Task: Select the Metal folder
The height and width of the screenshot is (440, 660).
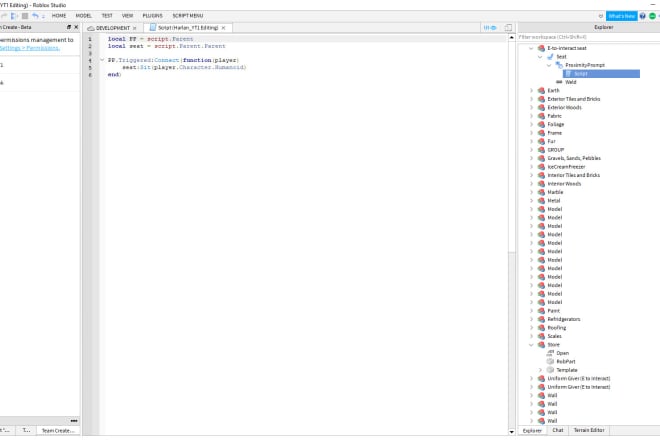Action: point(554,200)
